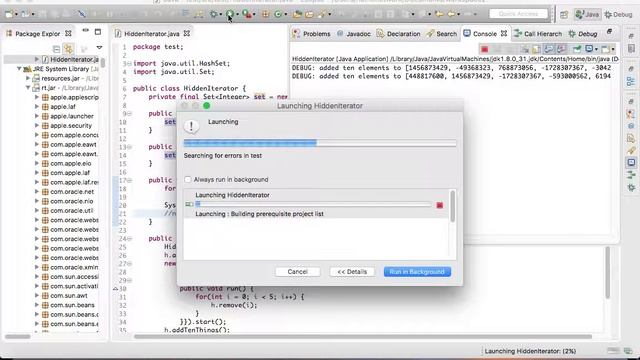Click the Display Selected Console icon

pyautogui.click(x=590, y=49)
